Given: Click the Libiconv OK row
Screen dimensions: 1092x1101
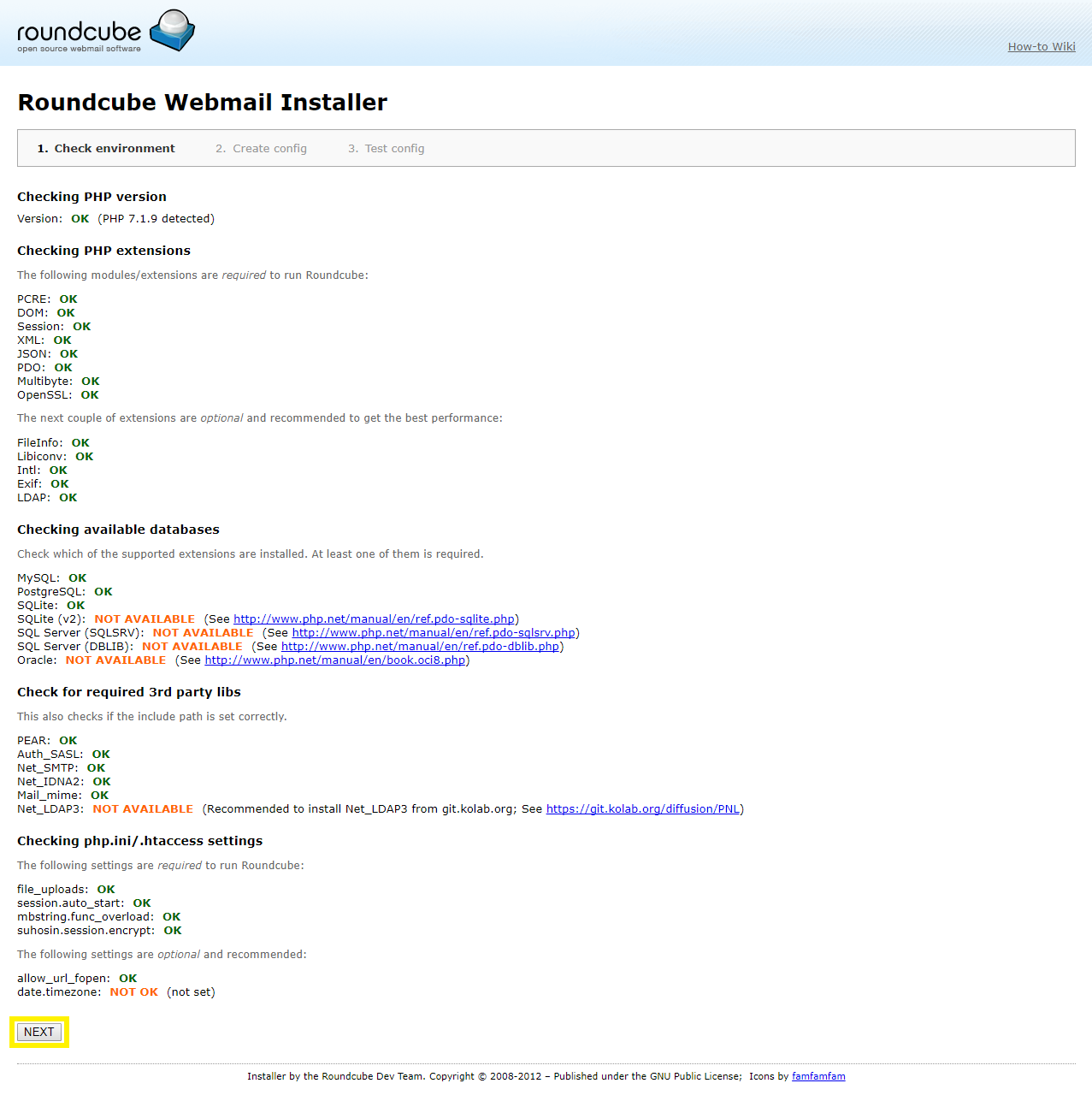Looking at the screenshot, I should click(56, 457).
